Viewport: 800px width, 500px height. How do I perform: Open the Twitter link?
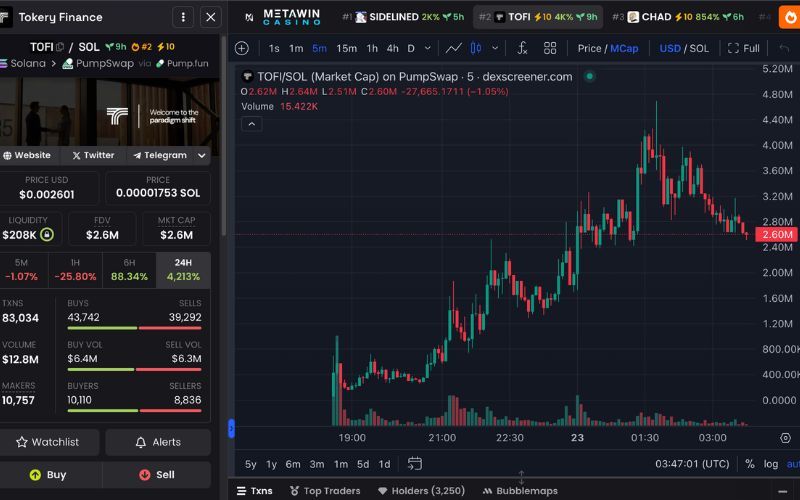click(93, 155)
